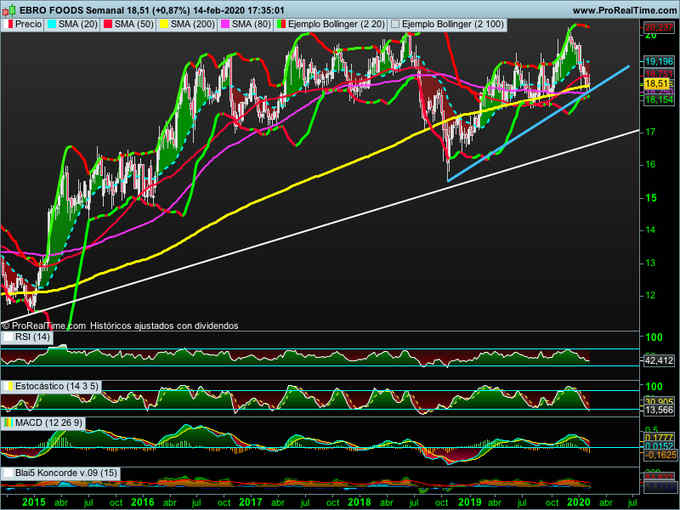Open the SMA (50) indicator label

click(x=134, y=25)
